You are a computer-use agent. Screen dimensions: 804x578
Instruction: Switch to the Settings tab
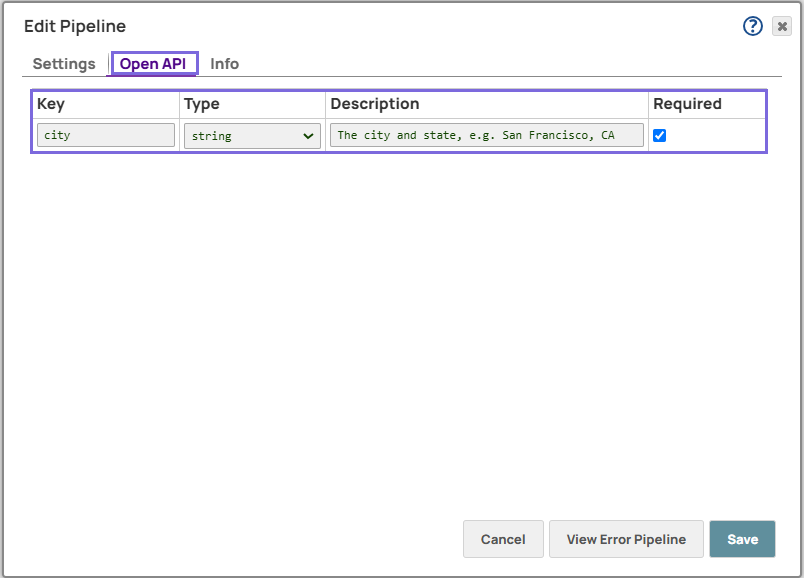pyautogui.click(x=64, y=64)
